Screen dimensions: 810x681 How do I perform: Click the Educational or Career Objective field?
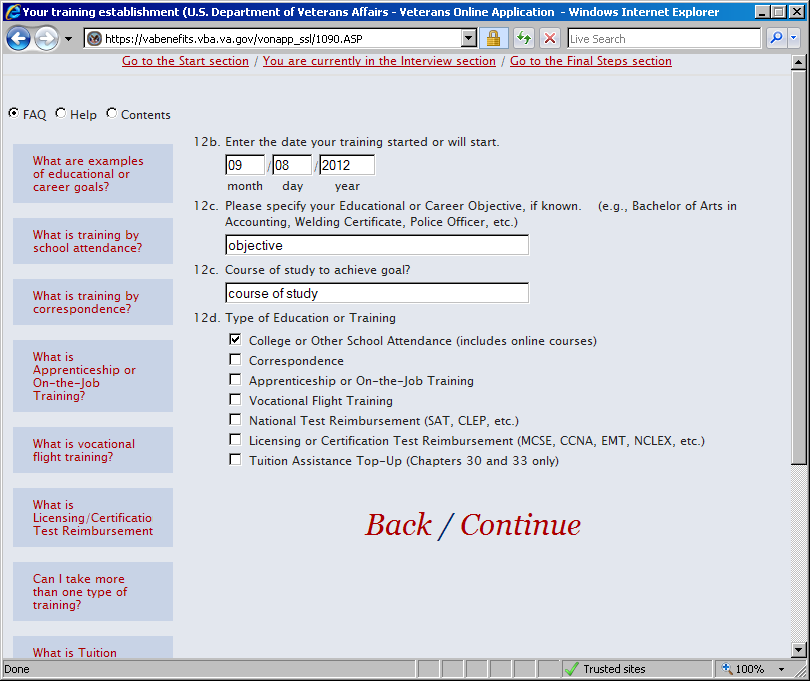click(377, 245)
